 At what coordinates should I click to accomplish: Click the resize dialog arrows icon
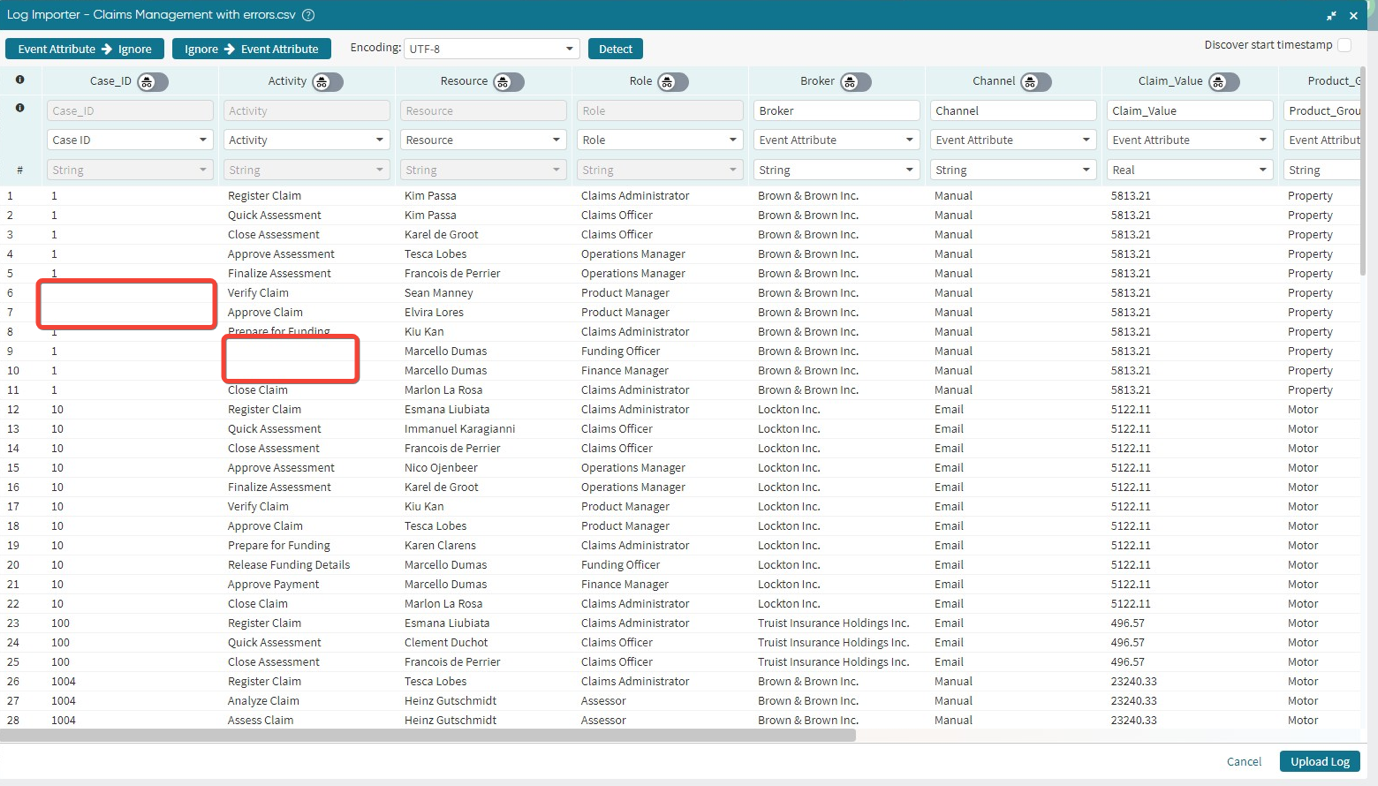point(1331,15)
